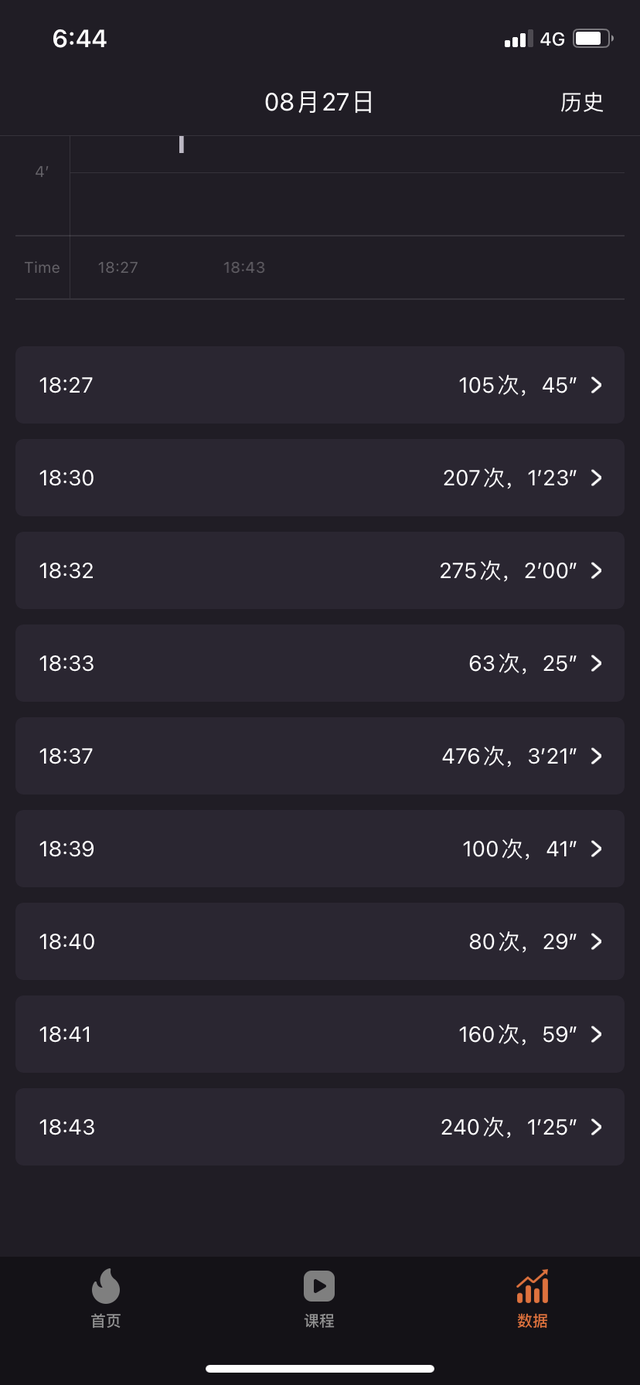Expand the 18:30 record chevron
Image resolution: width=640 pixels, height=1385 pixels.
tap(596, 478)
